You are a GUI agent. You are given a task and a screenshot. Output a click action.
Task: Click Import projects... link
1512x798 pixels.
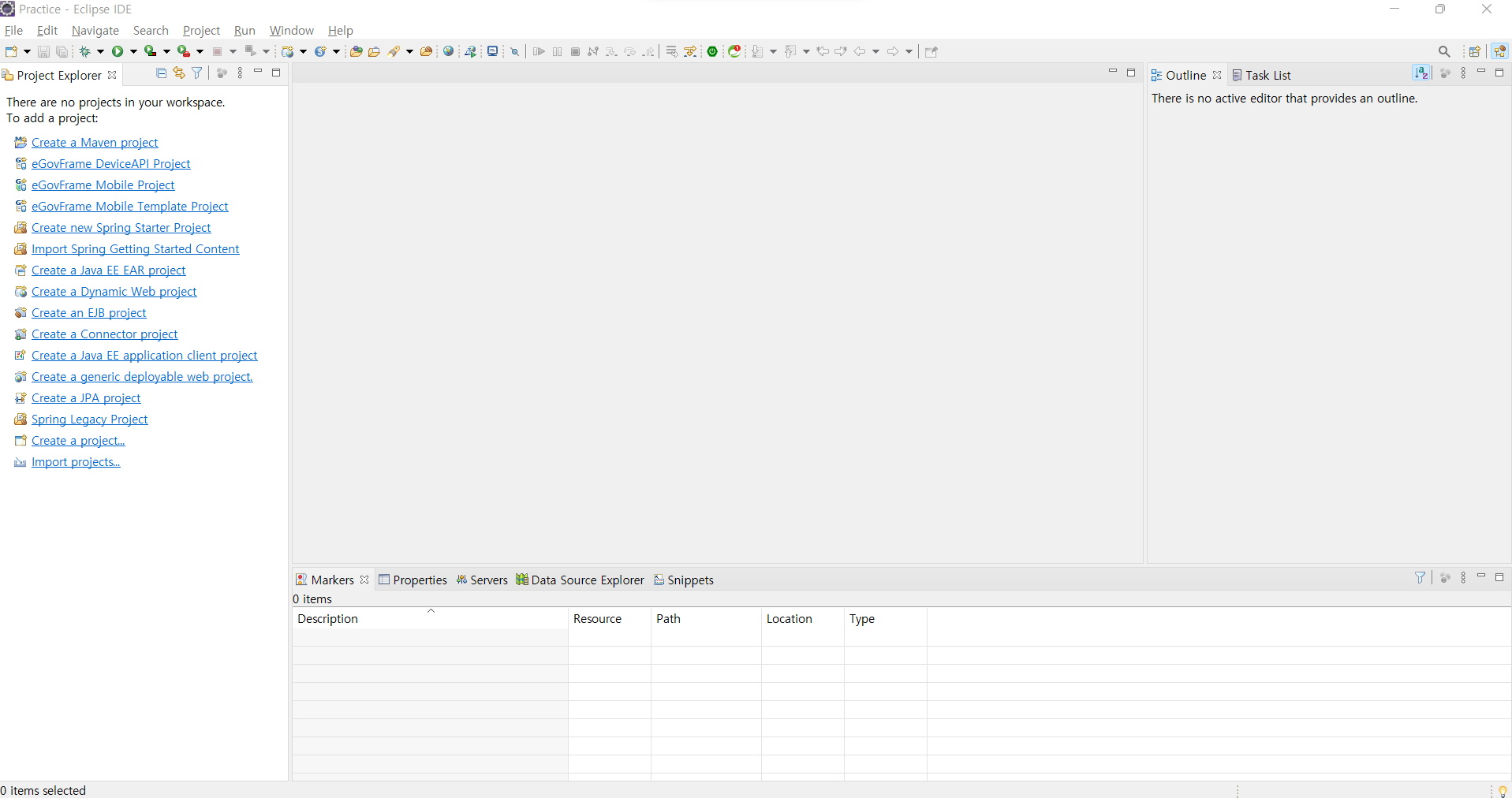pyautogui.click(x=76, y=461)
